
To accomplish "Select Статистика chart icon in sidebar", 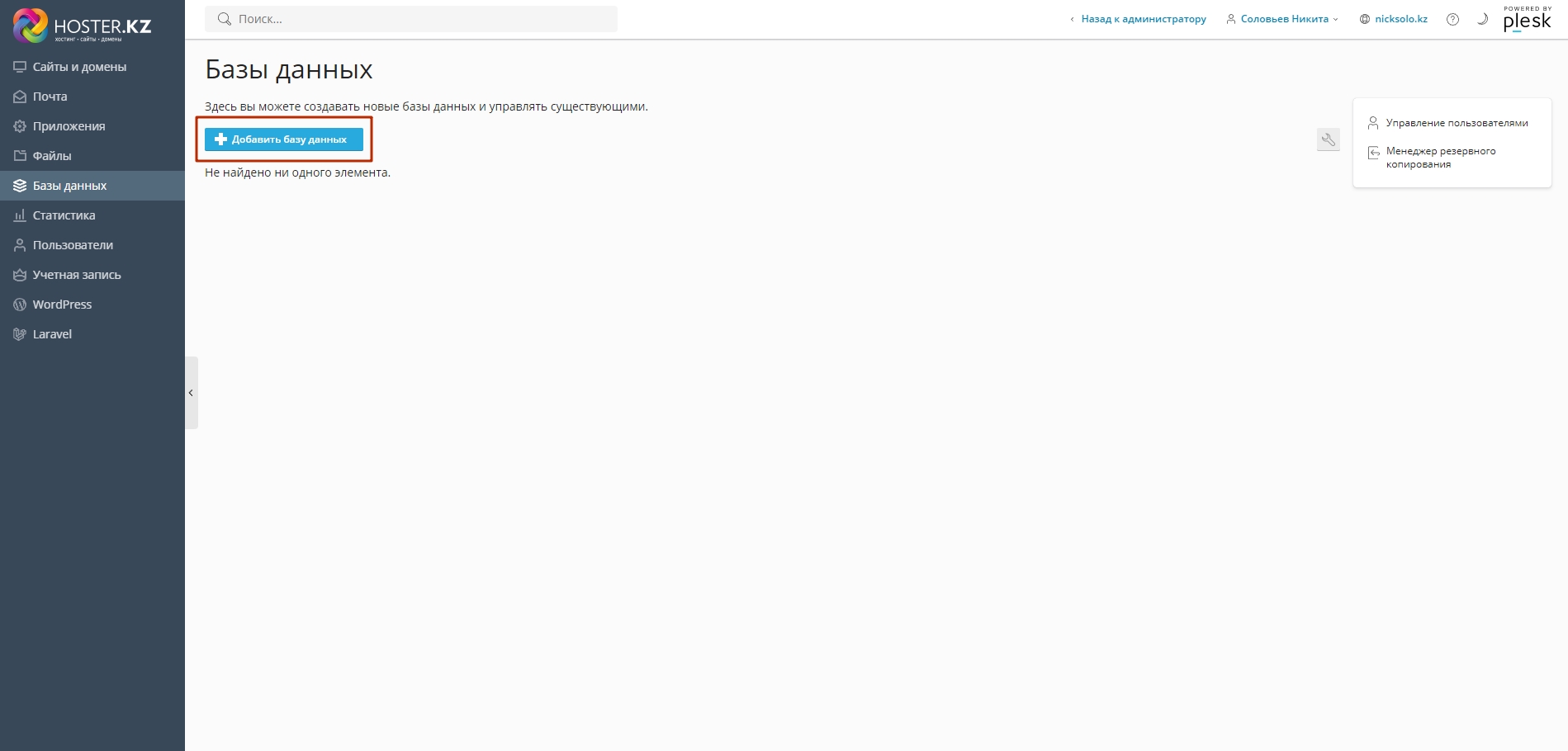I will click(20, 215).
